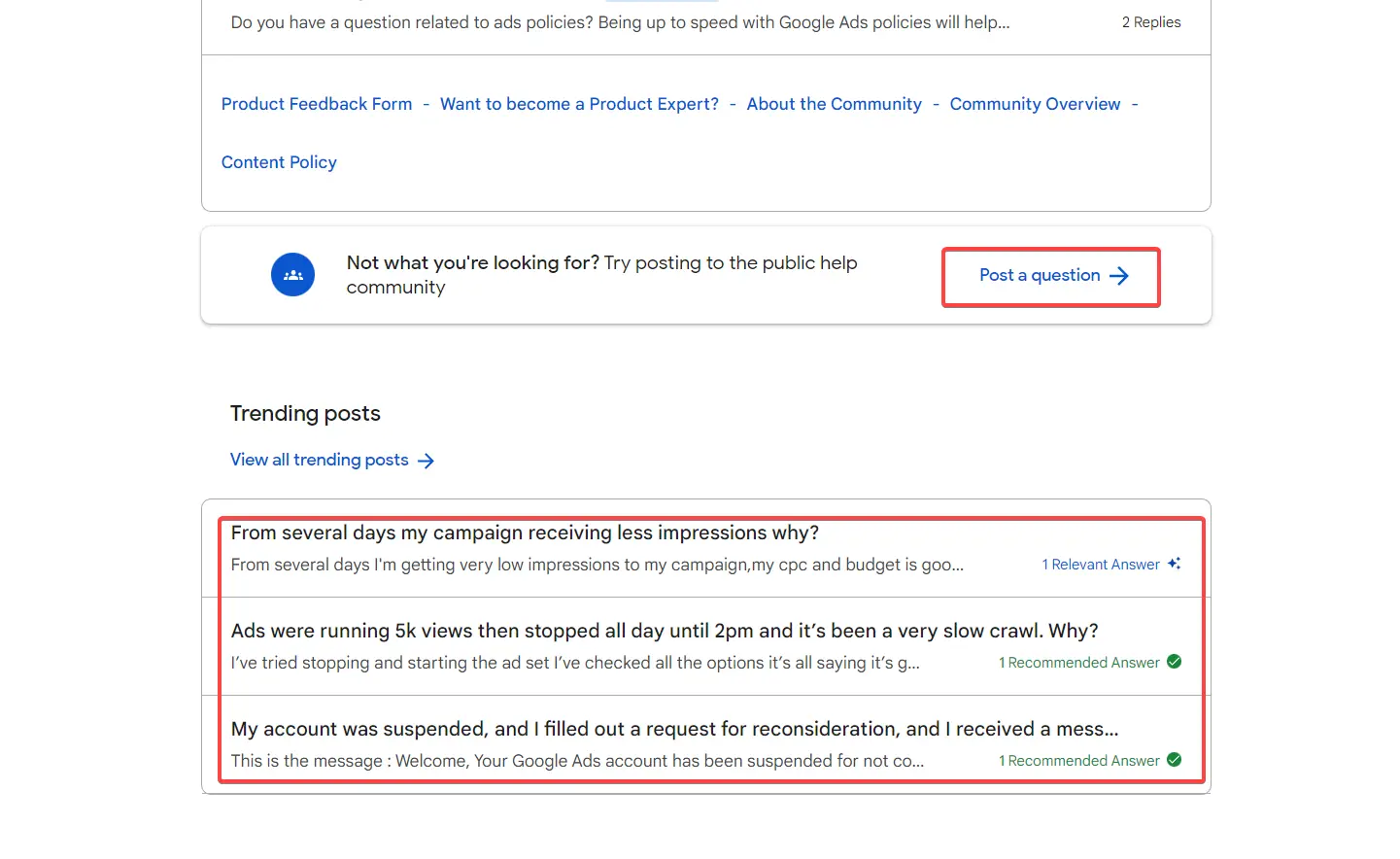
Task: Open Want to become a Product Expert link
Action: (x=579, y=104)
